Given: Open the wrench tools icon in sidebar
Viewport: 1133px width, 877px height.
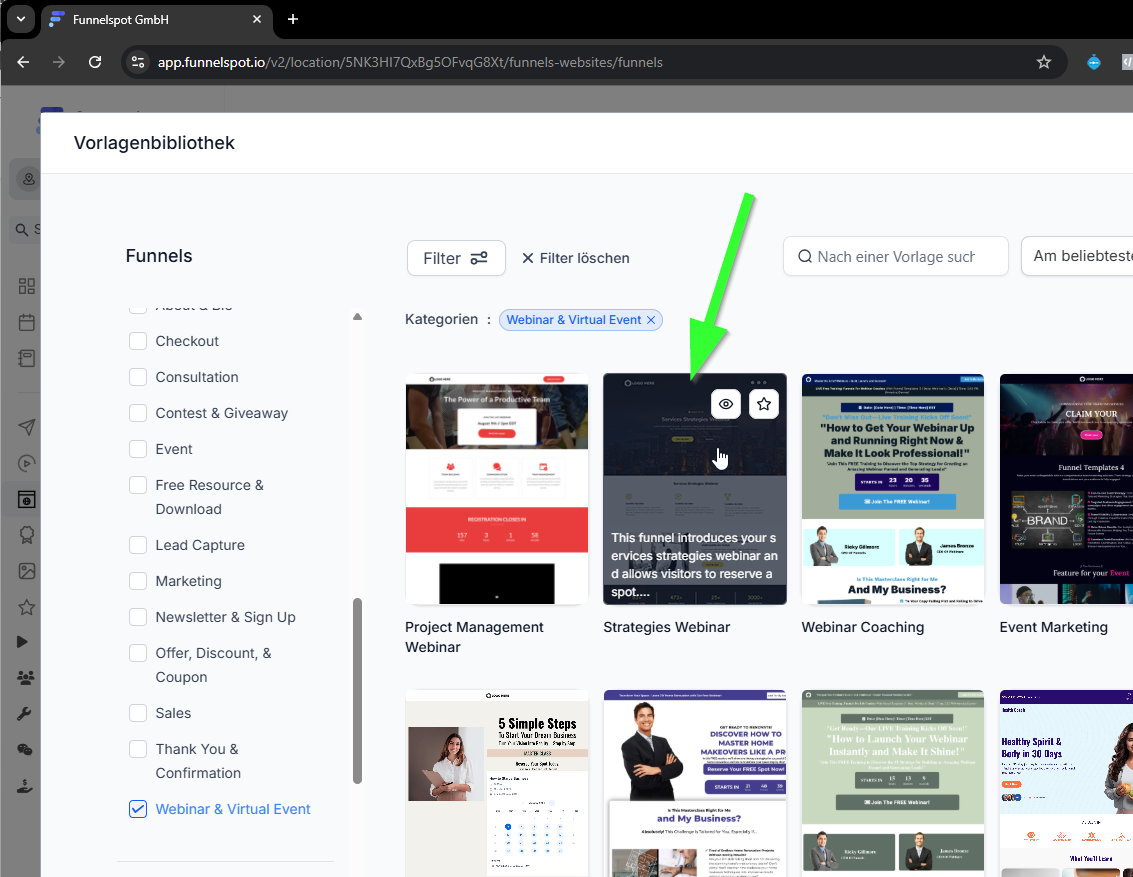Looking at the screenshot, I should tap(24, 714).
